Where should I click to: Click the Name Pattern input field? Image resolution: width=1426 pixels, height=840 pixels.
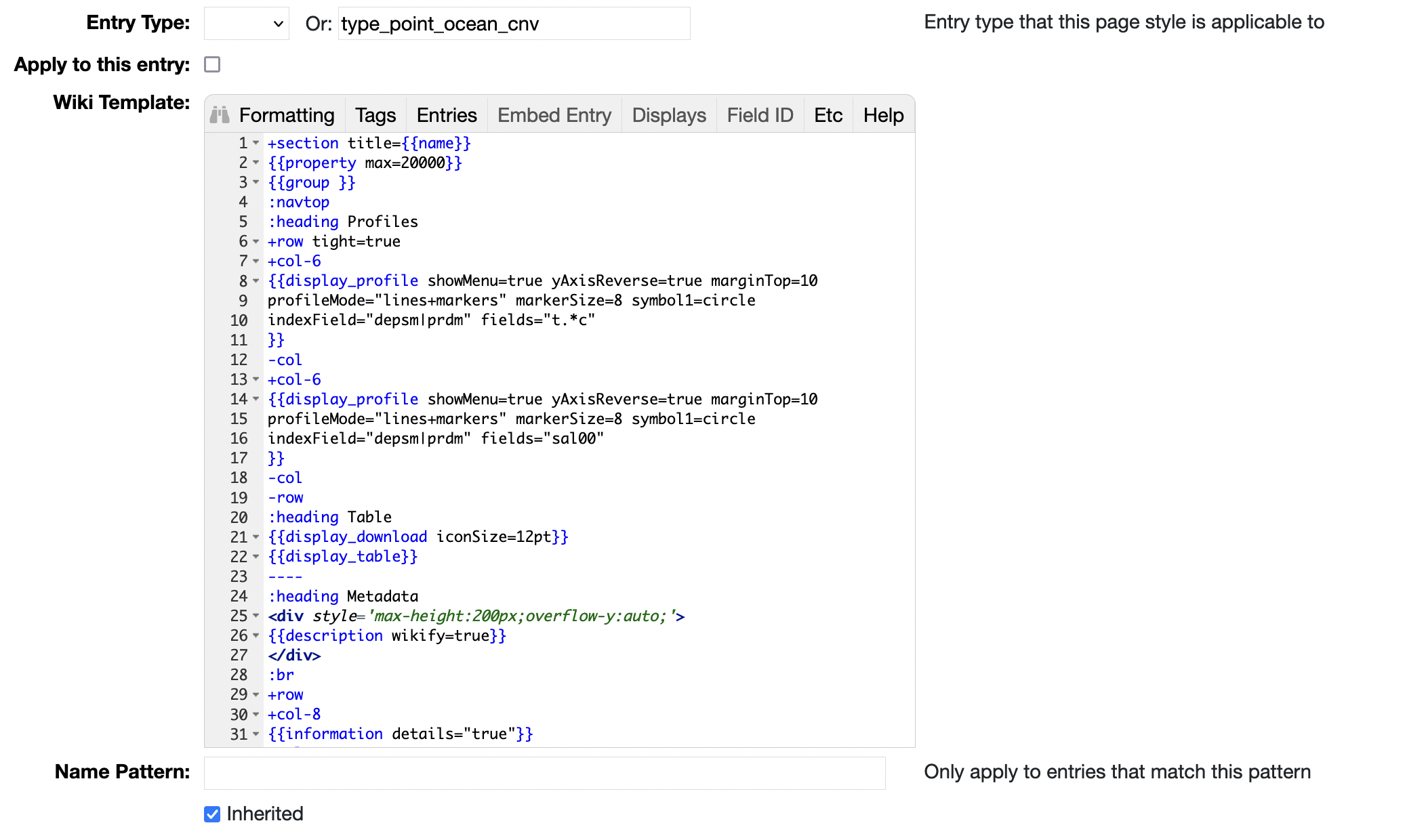[x=544, y=773]
